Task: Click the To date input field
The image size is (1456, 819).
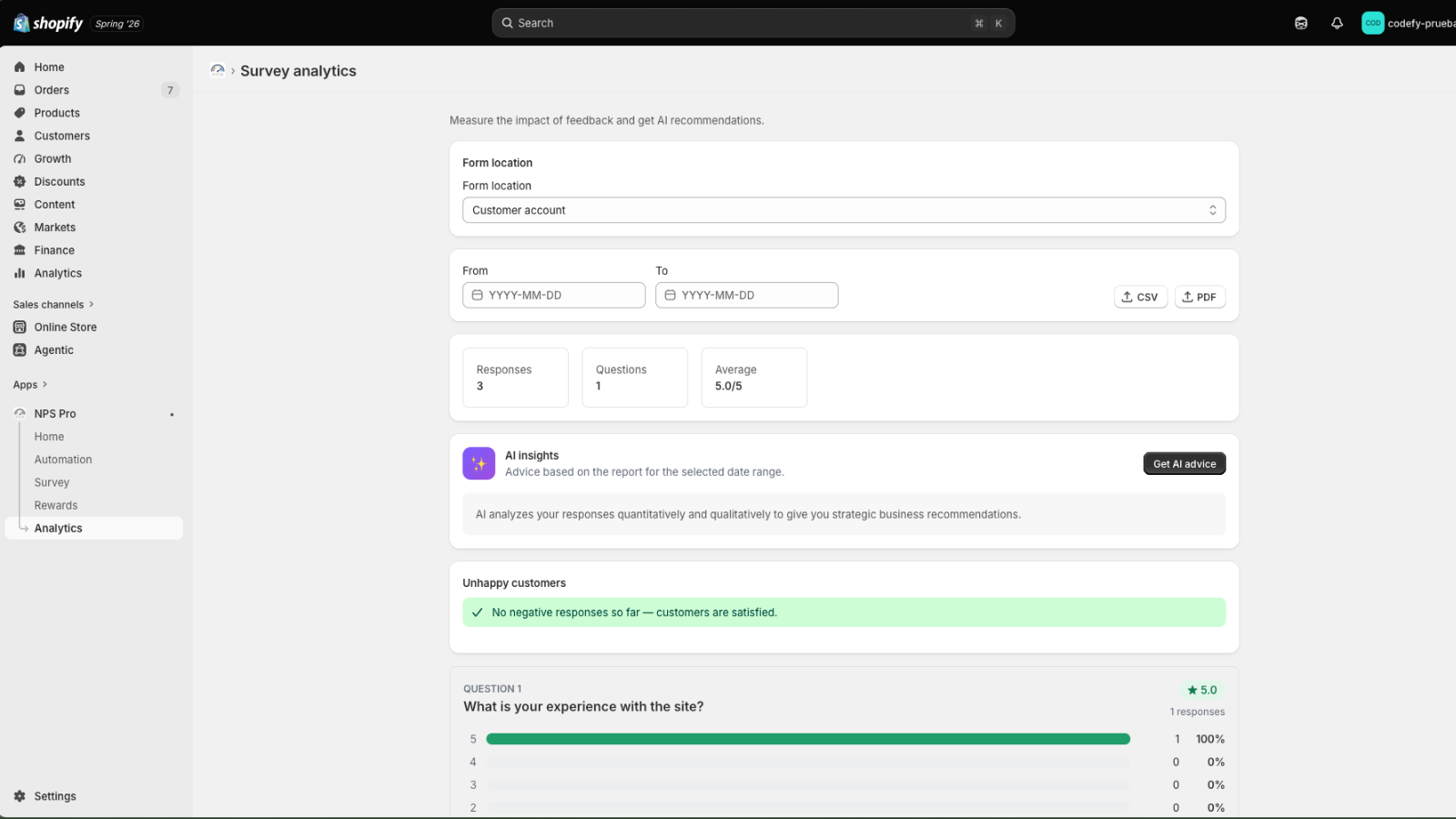Action: click(x=747, y=296)
